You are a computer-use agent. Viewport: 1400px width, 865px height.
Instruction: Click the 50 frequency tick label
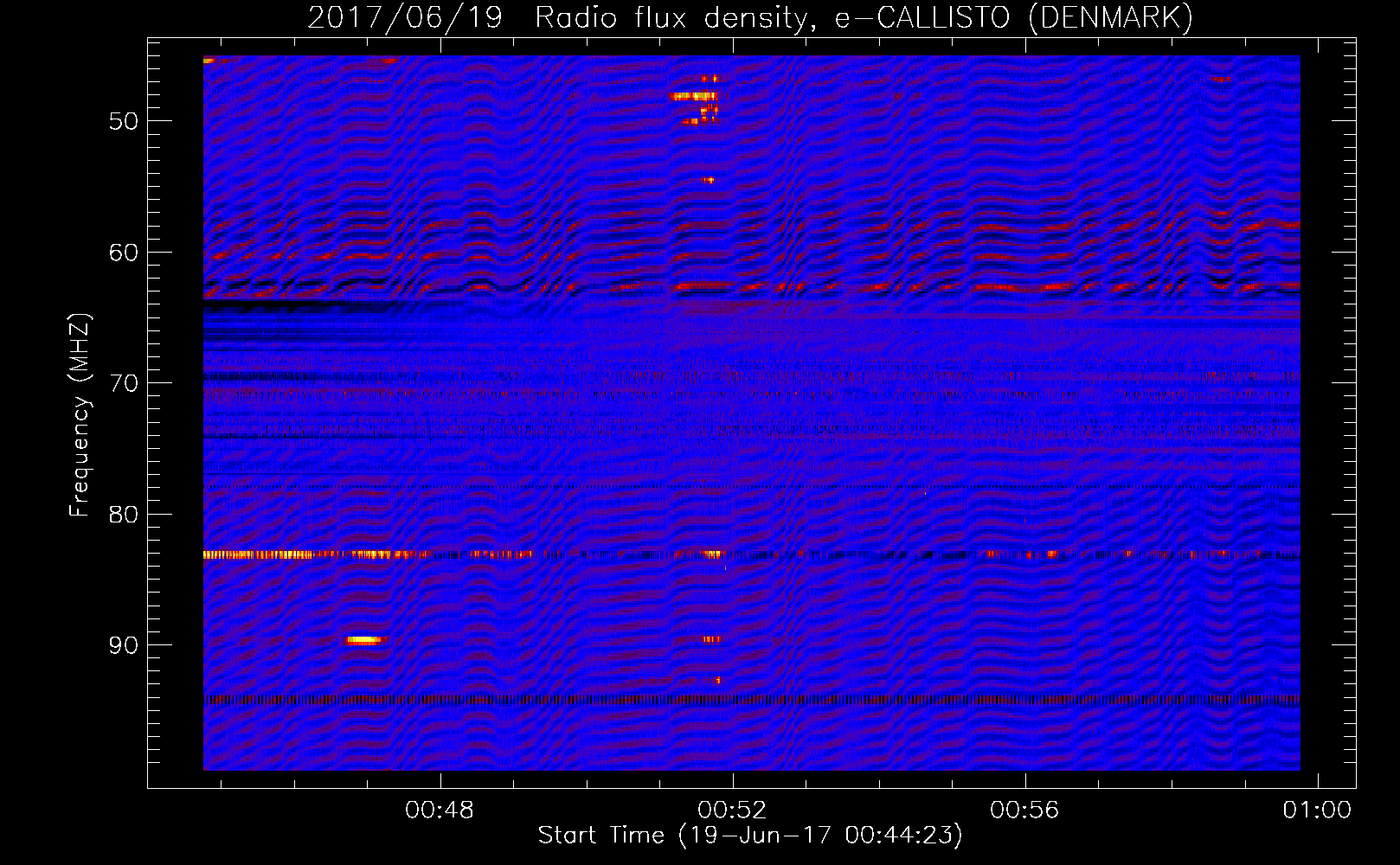click(x=124, y=121)
